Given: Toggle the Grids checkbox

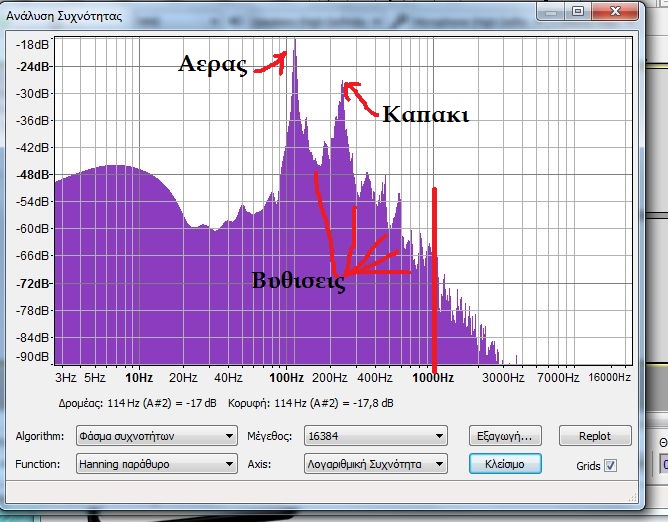Looking at the screenshot, I should click(611, 466).
